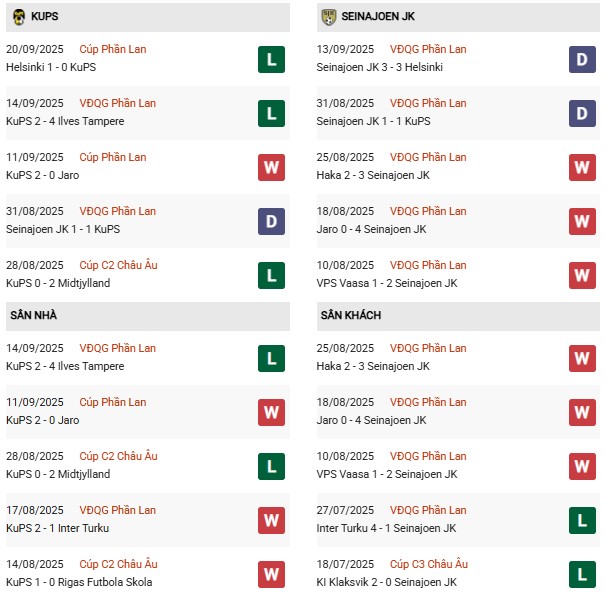
Task: Click the L badge for Inter Turku 4-1 Seinajoen JK
Action: 582,521
